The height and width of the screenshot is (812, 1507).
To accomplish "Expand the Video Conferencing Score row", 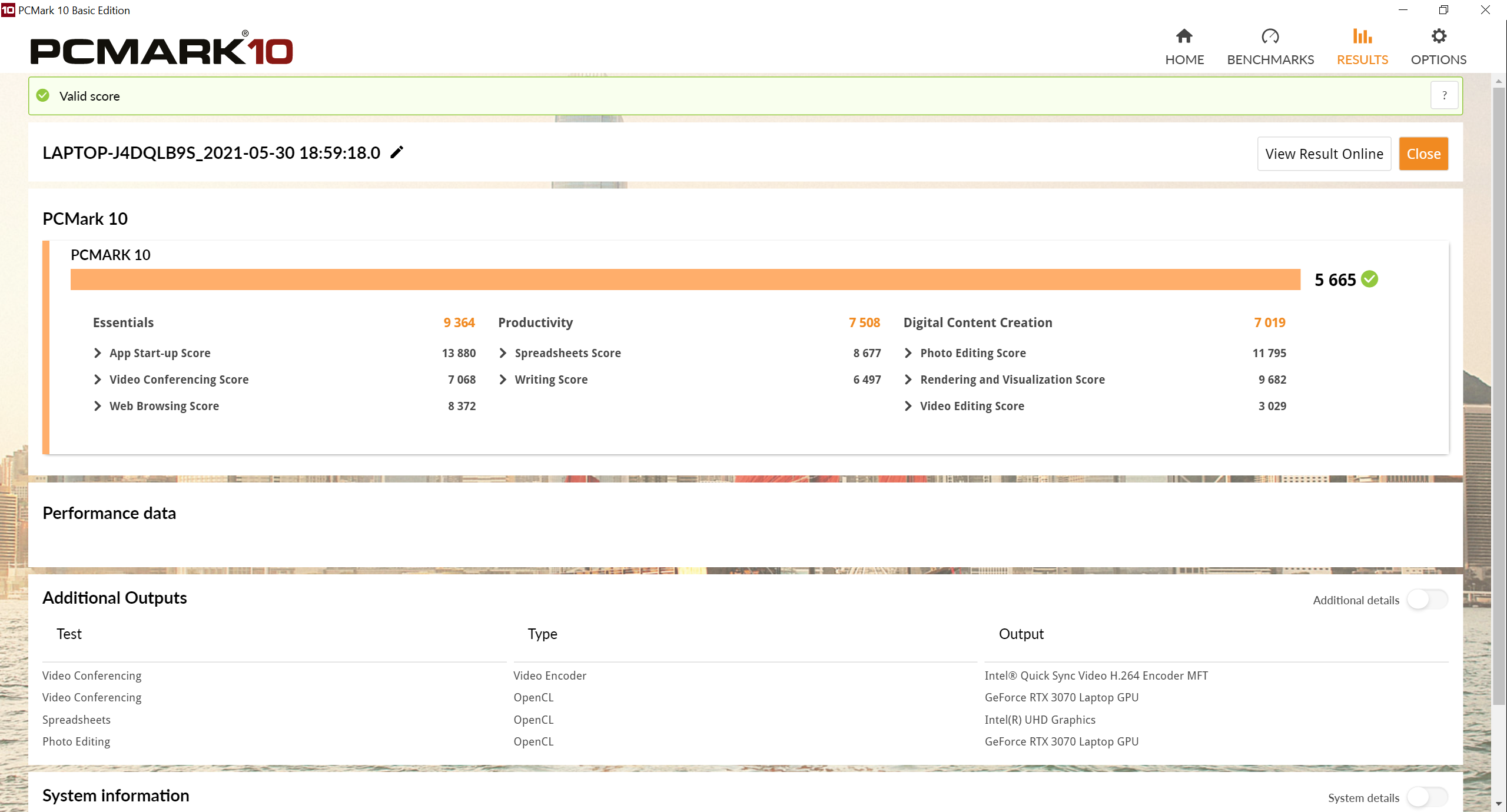I will (x=97, y=380).
